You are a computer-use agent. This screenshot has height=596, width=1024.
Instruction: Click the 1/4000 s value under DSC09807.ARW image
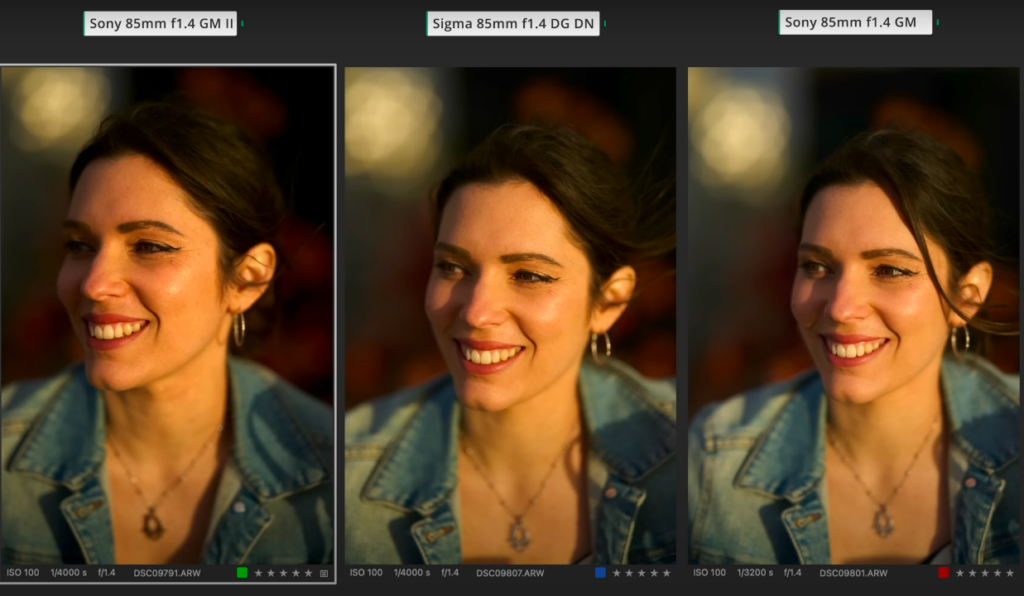(412, 572)
